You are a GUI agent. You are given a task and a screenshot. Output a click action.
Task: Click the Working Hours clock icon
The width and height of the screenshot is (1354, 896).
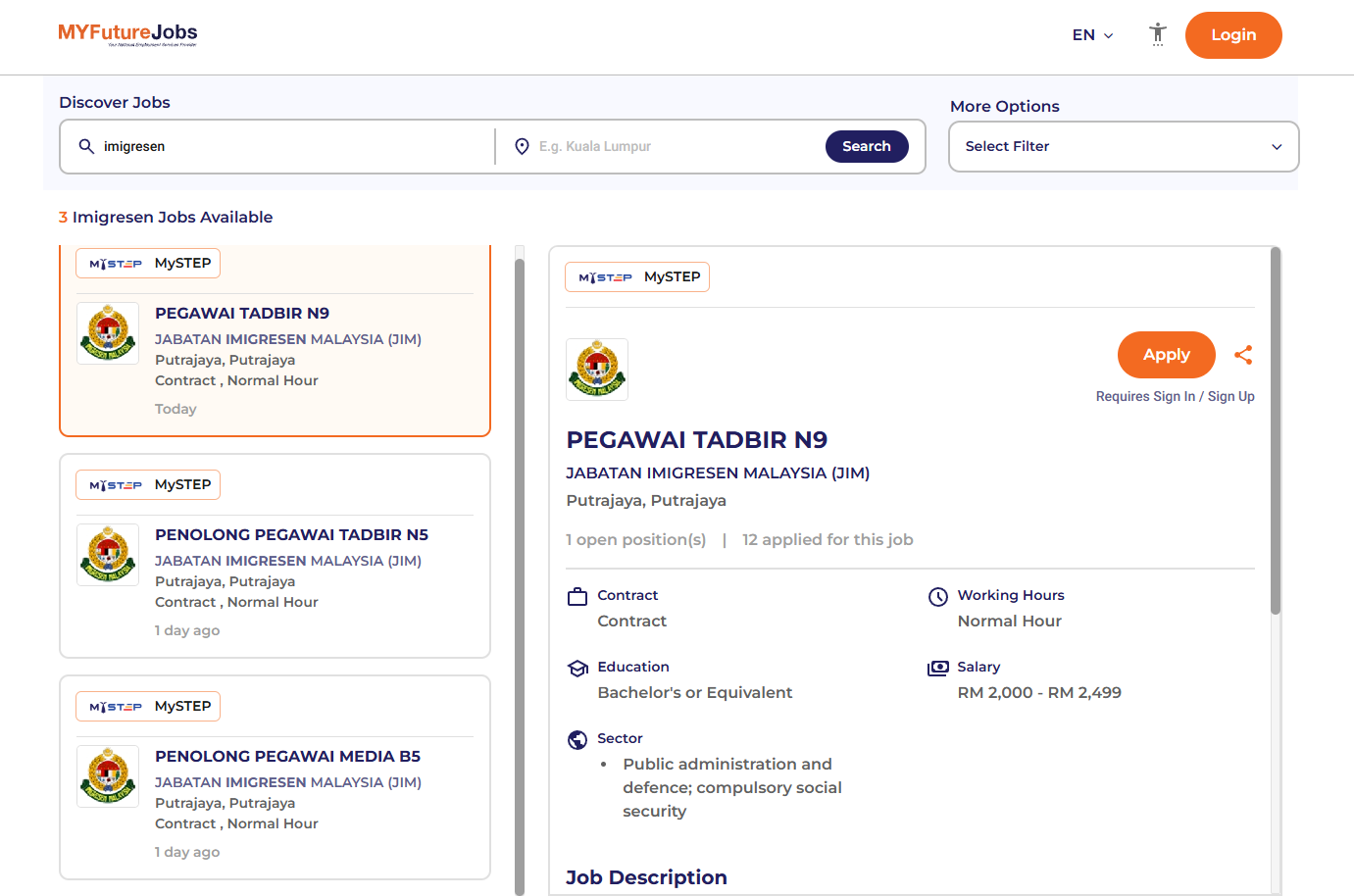(938, 596)
